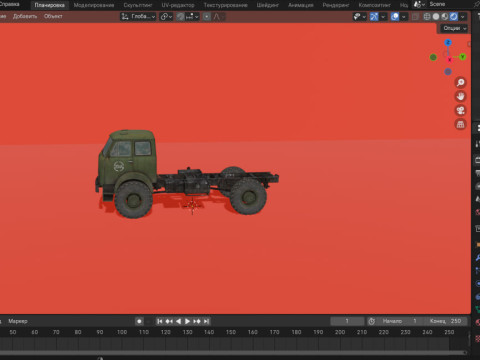Play the animation forward
The width and height of the screenshot is (480, 360).
coord(187,321)
